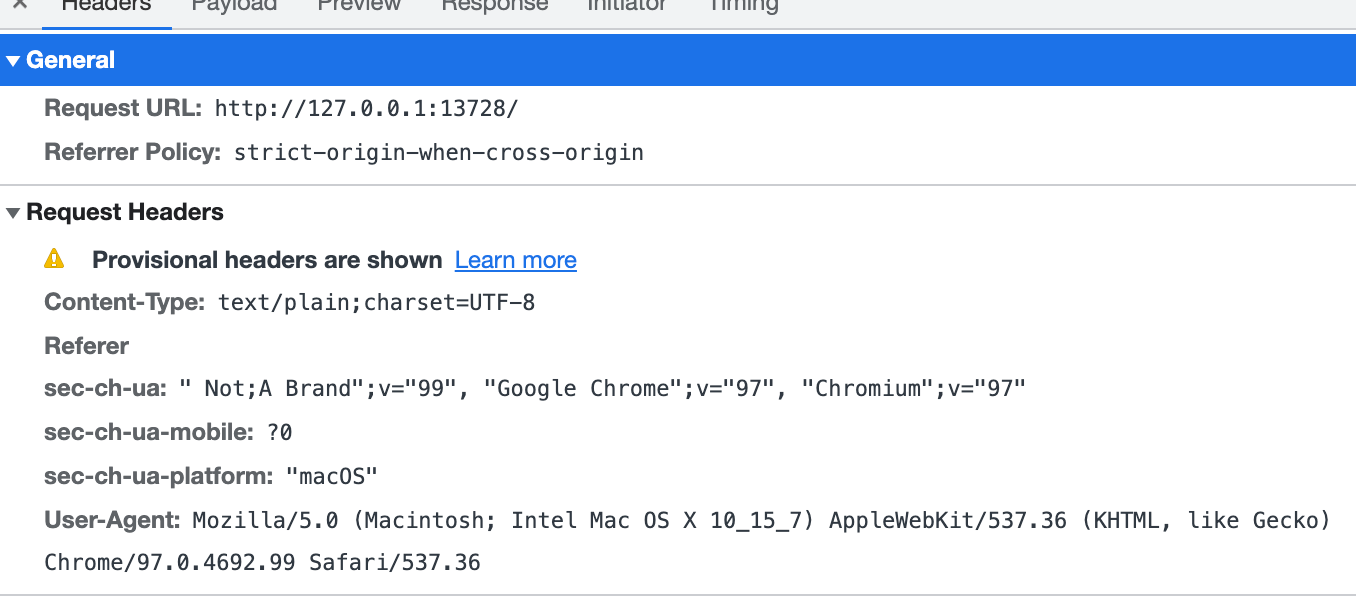Open the Response tab
The width and height of the screenshot is (1356, 608).
[494, 6]
